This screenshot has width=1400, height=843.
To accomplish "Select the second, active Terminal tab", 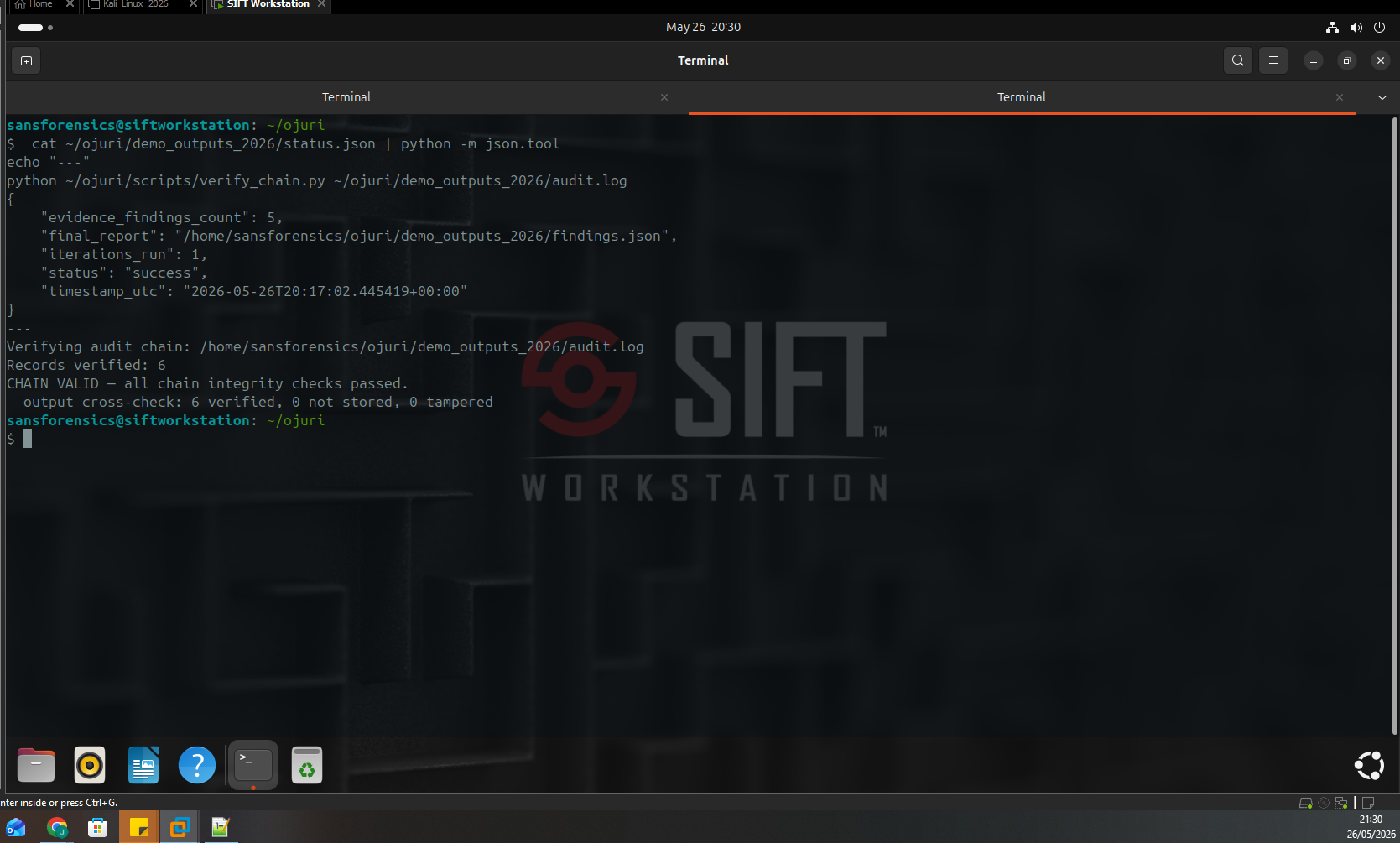I will 1021,97.
